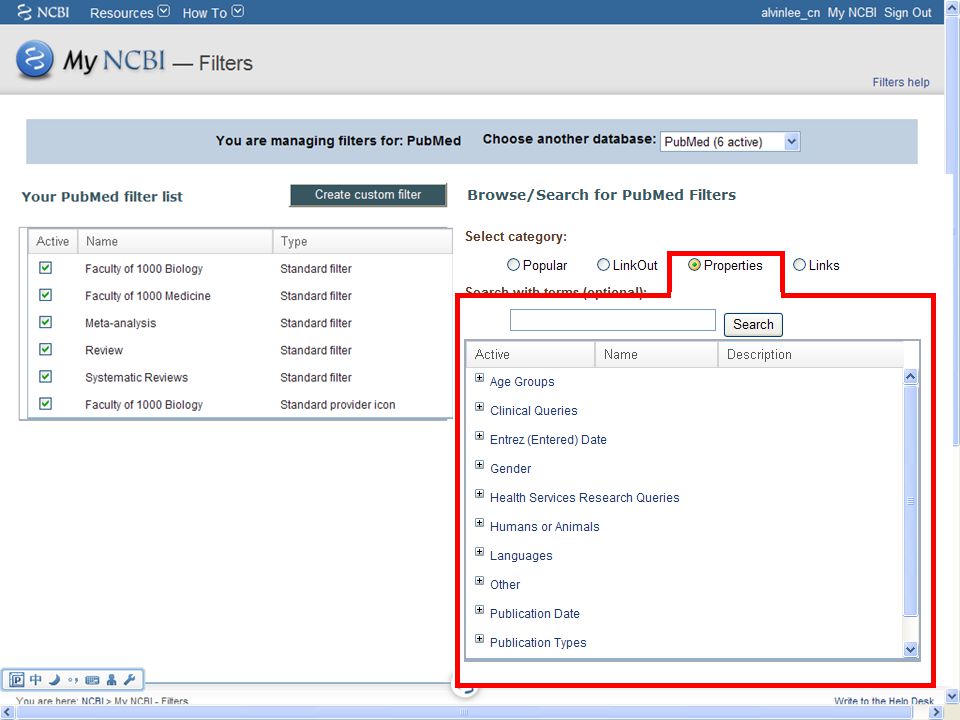Open the soft keyboard from the IME bar
This screenshot has height=720, width=960.
coord(92,680)
